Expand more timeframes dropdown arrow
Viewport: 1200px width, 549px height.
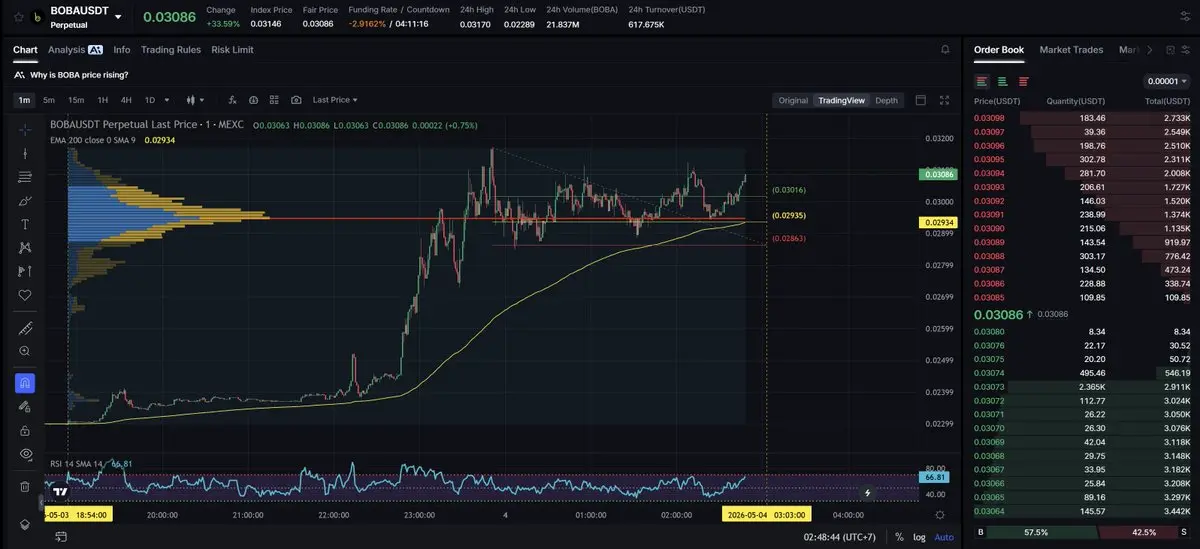click(x=167, y=100)
